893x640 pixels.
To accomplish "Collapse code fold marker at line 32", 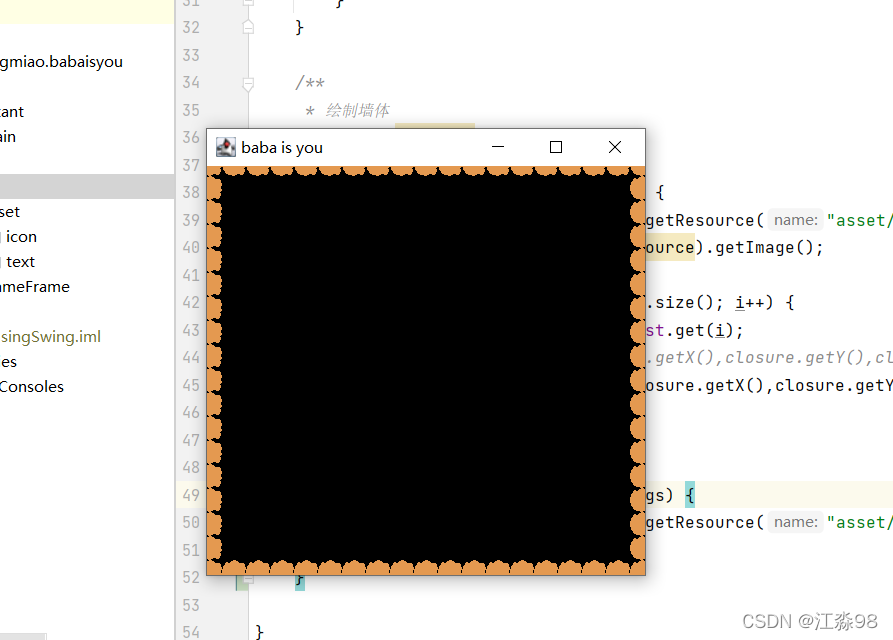I will tap(248, 27).
